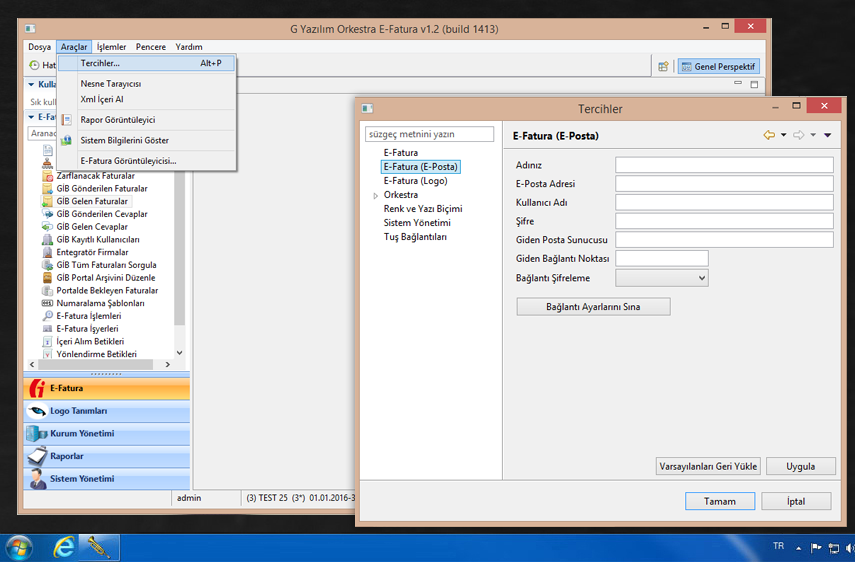
Task: Switch to Genel Perspektif
Action: coord(719,67)
